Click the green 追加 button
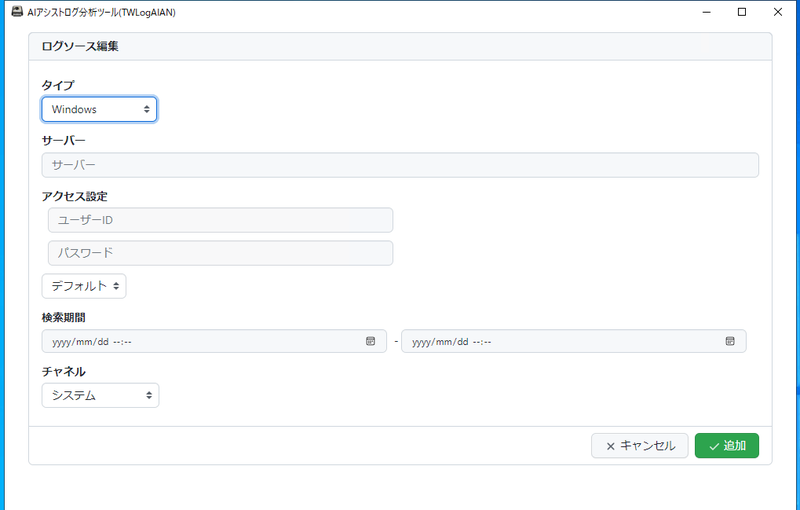The width and height of the screenshot is (800, 510). click(726, 446)
